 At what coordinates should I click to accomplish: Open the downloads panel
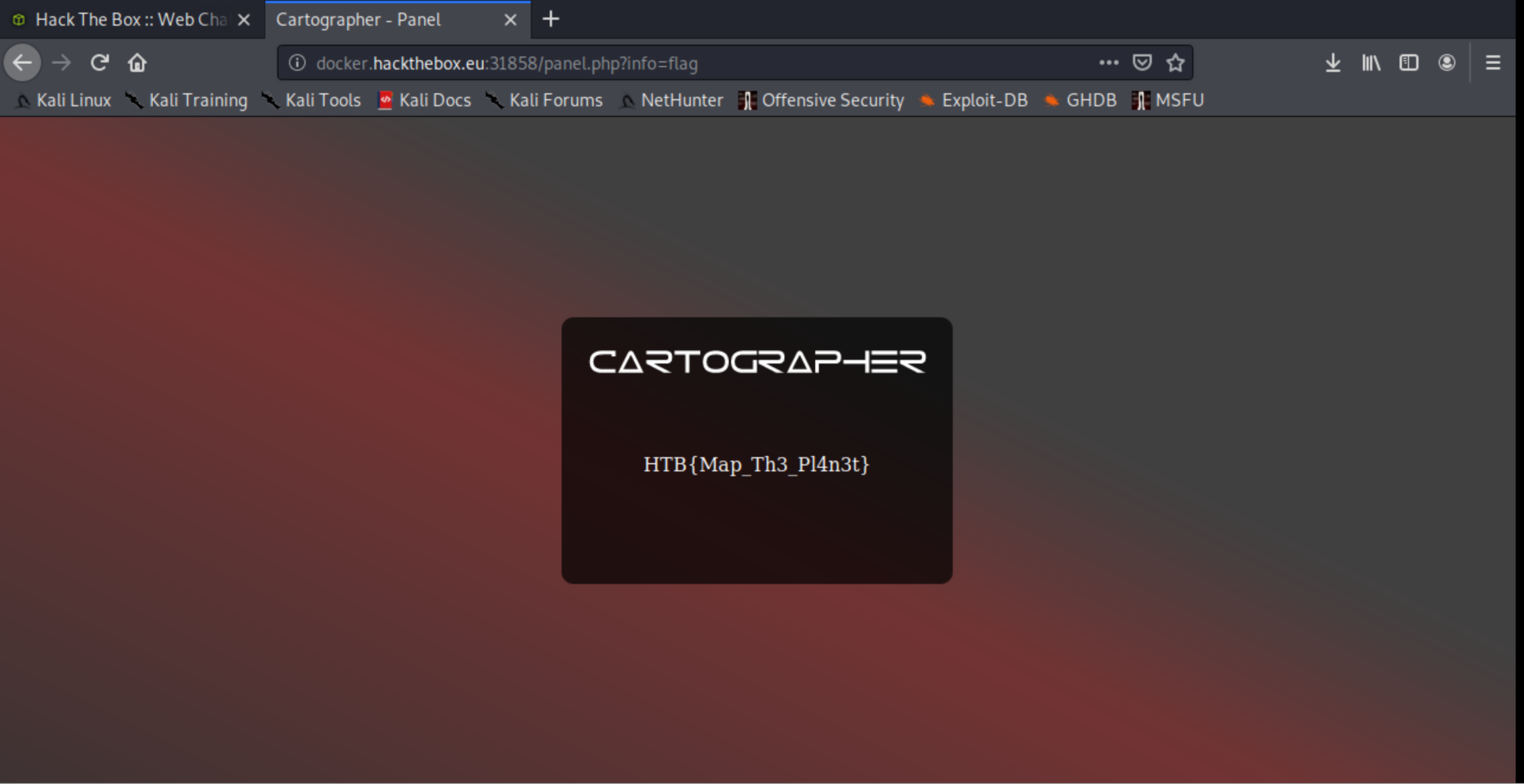[x=1332, y=63]
